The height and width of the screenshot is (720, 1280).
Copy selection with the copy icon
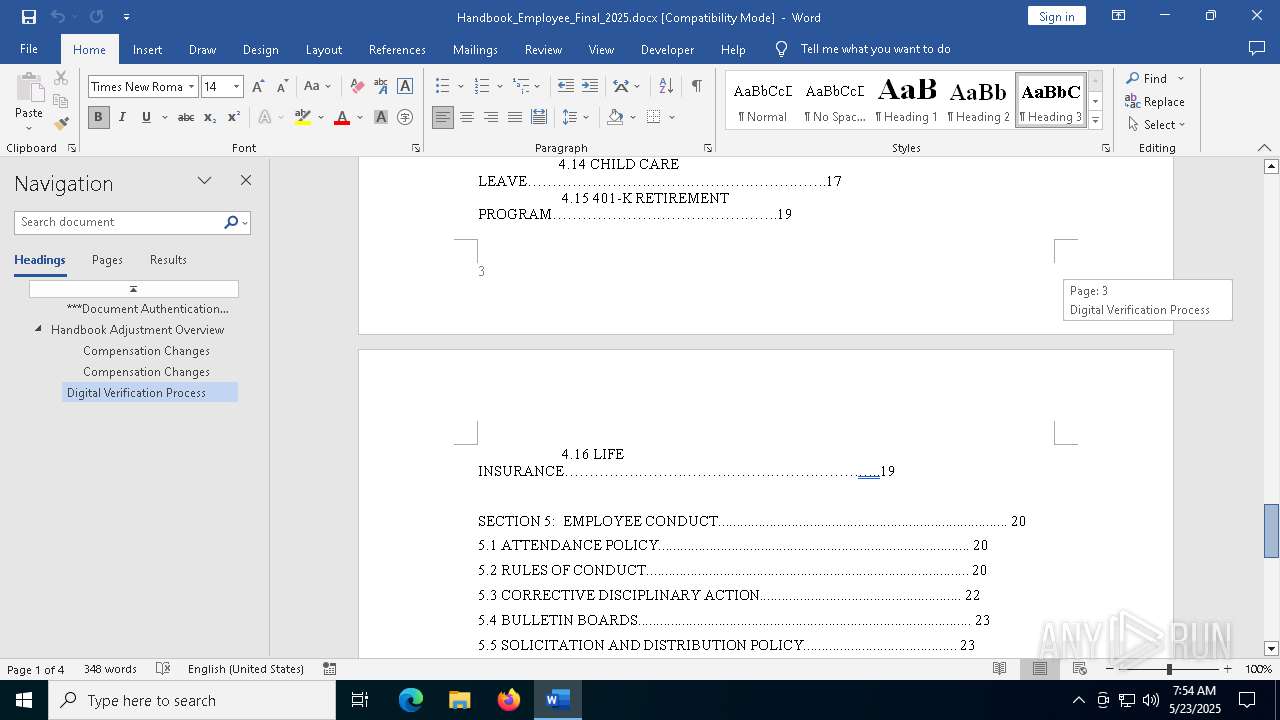(61, 101)
